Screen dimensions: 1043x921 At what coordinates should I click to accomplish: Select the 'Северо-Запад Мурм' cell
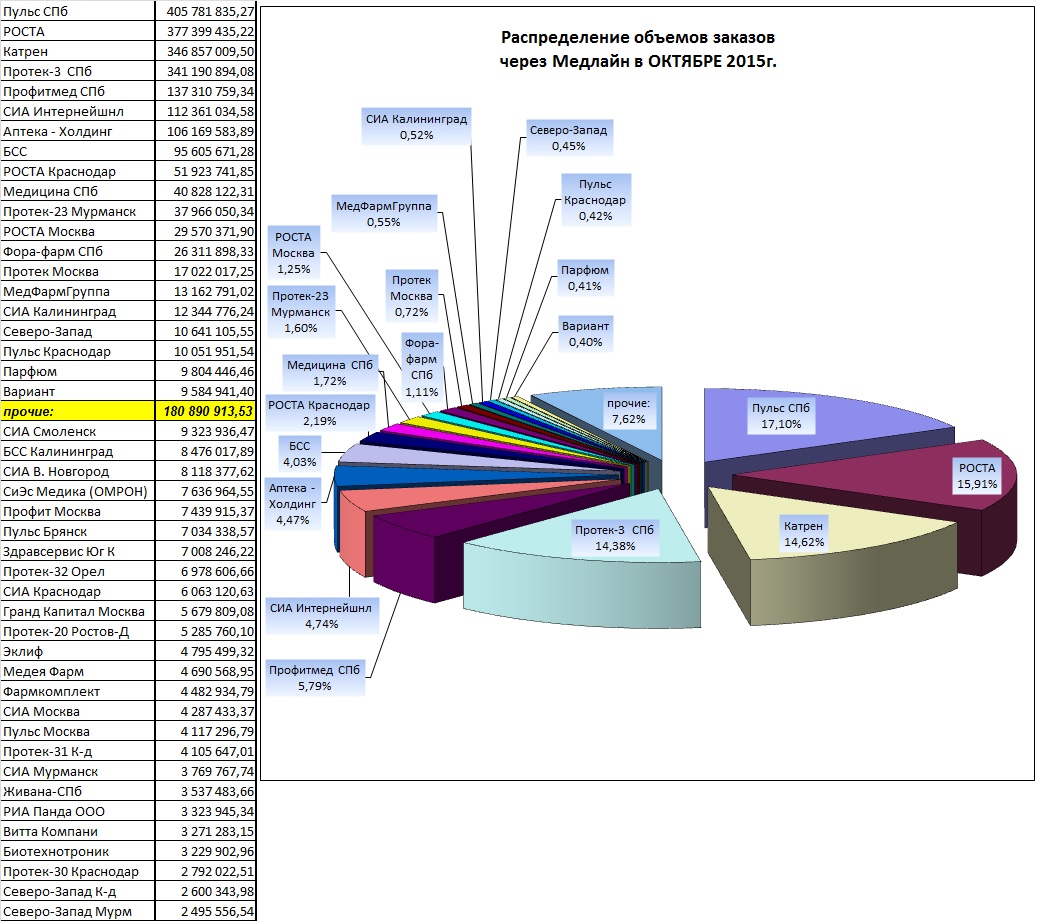click(x=78, y=911)
